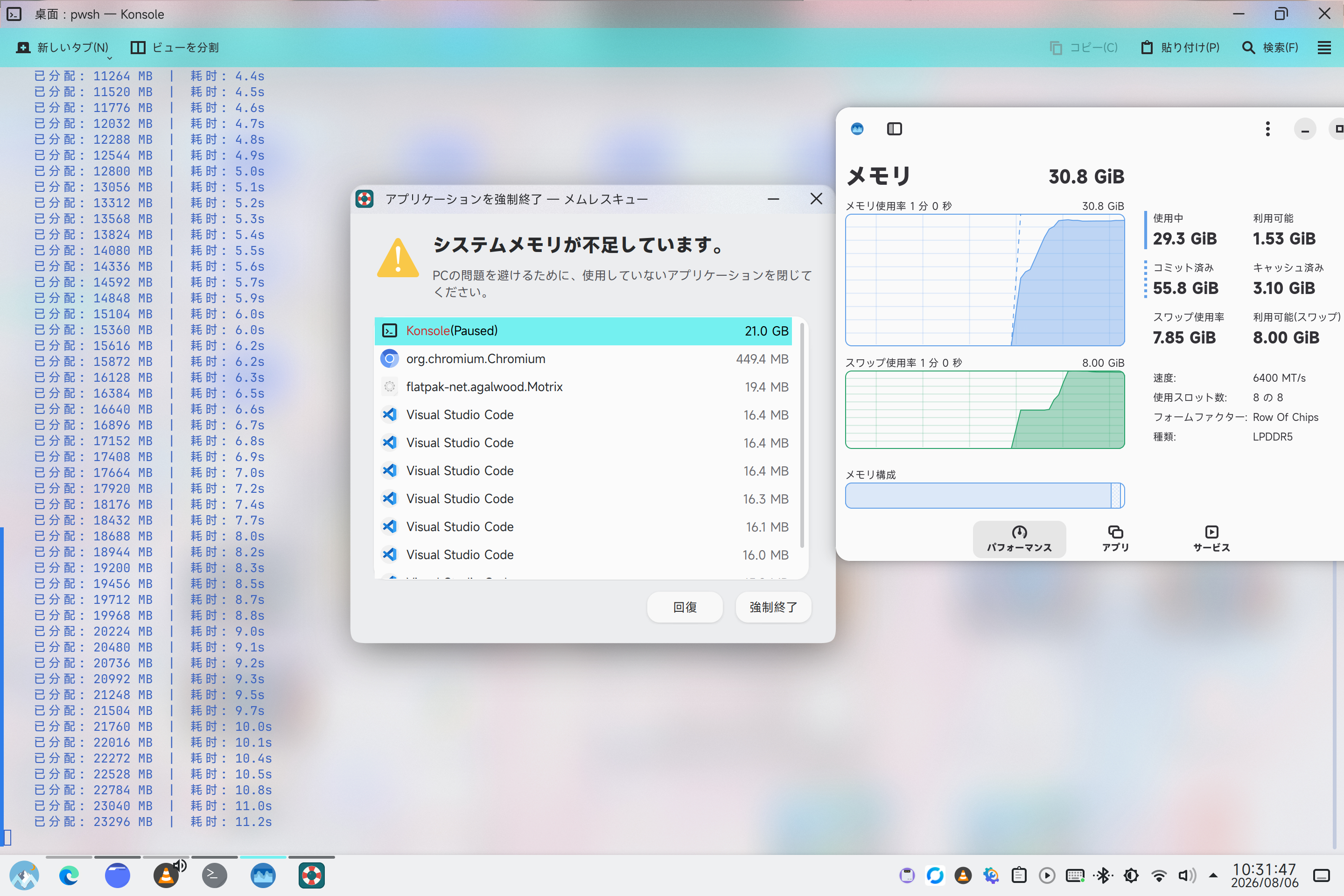Click 強制終了 to force-quit selected app
Image resolution: width=1344 pixels, height=896 pixels.
pos(773,607)
